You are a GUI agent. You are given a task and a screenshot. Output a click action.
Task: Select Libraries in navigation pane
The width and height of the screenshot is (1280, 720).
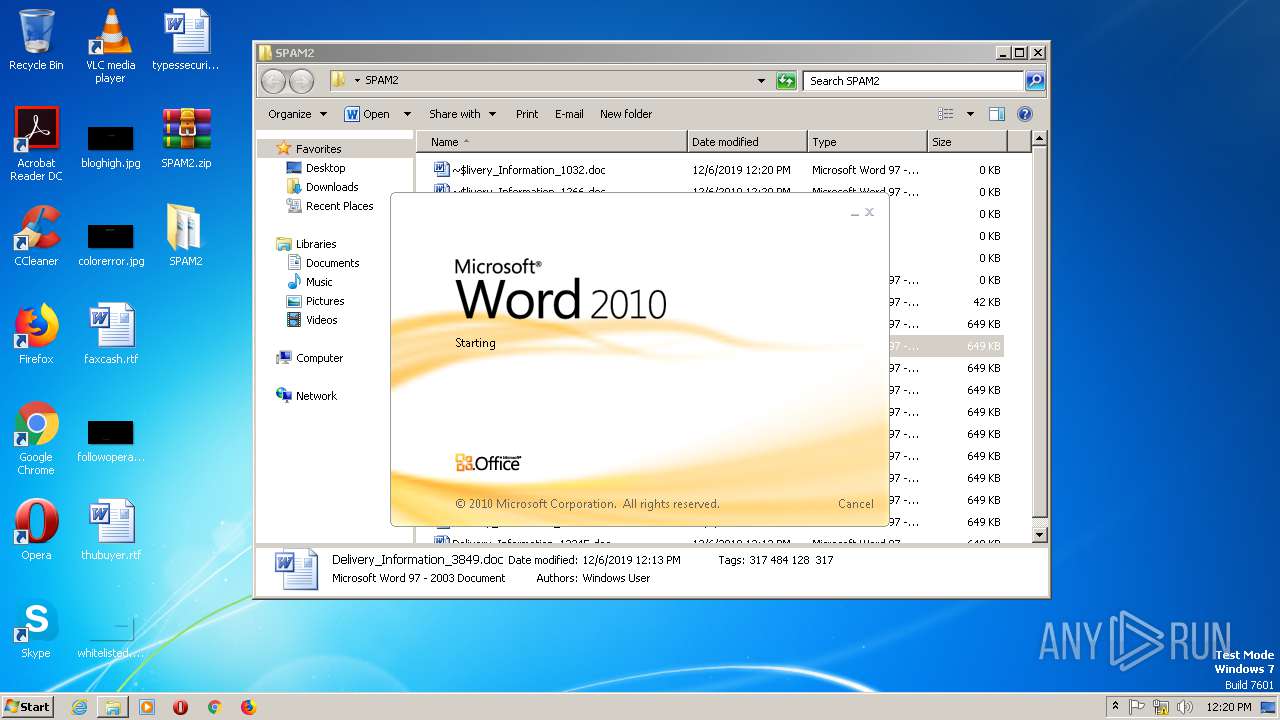click(315, 244)
